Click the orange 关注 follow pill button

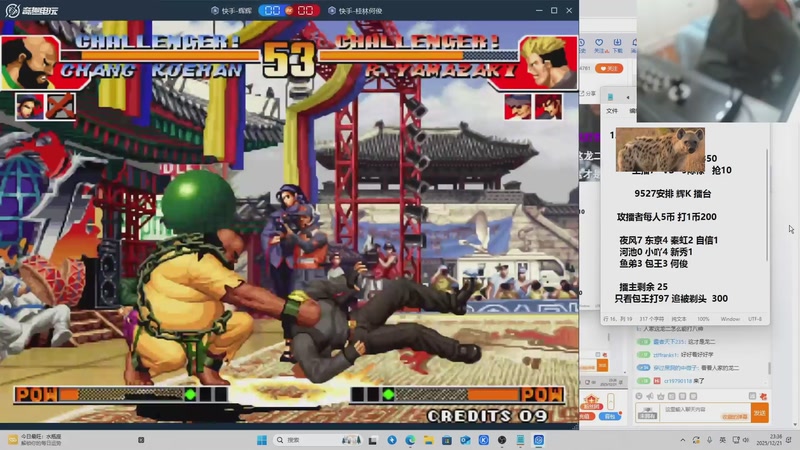[x=609, y=68]
